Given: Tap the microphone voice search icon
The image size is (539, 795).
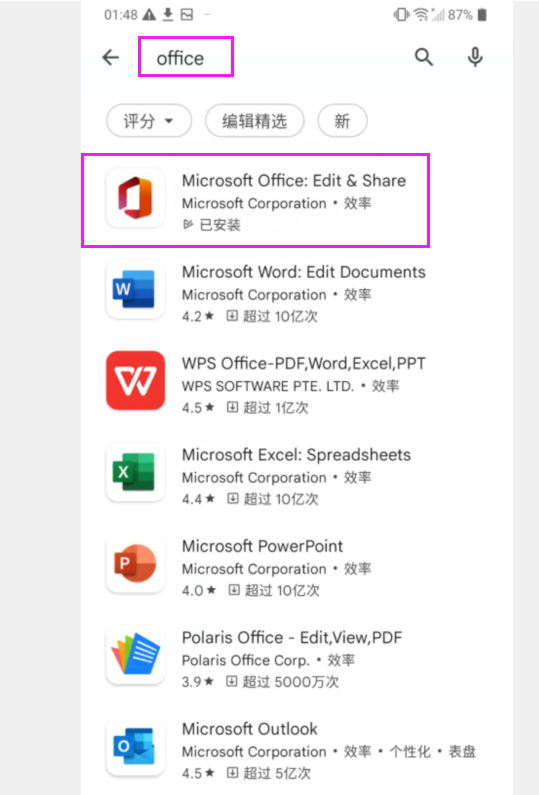Looking at the screenshot, I should pyautogui.click(x=475, y=57).
